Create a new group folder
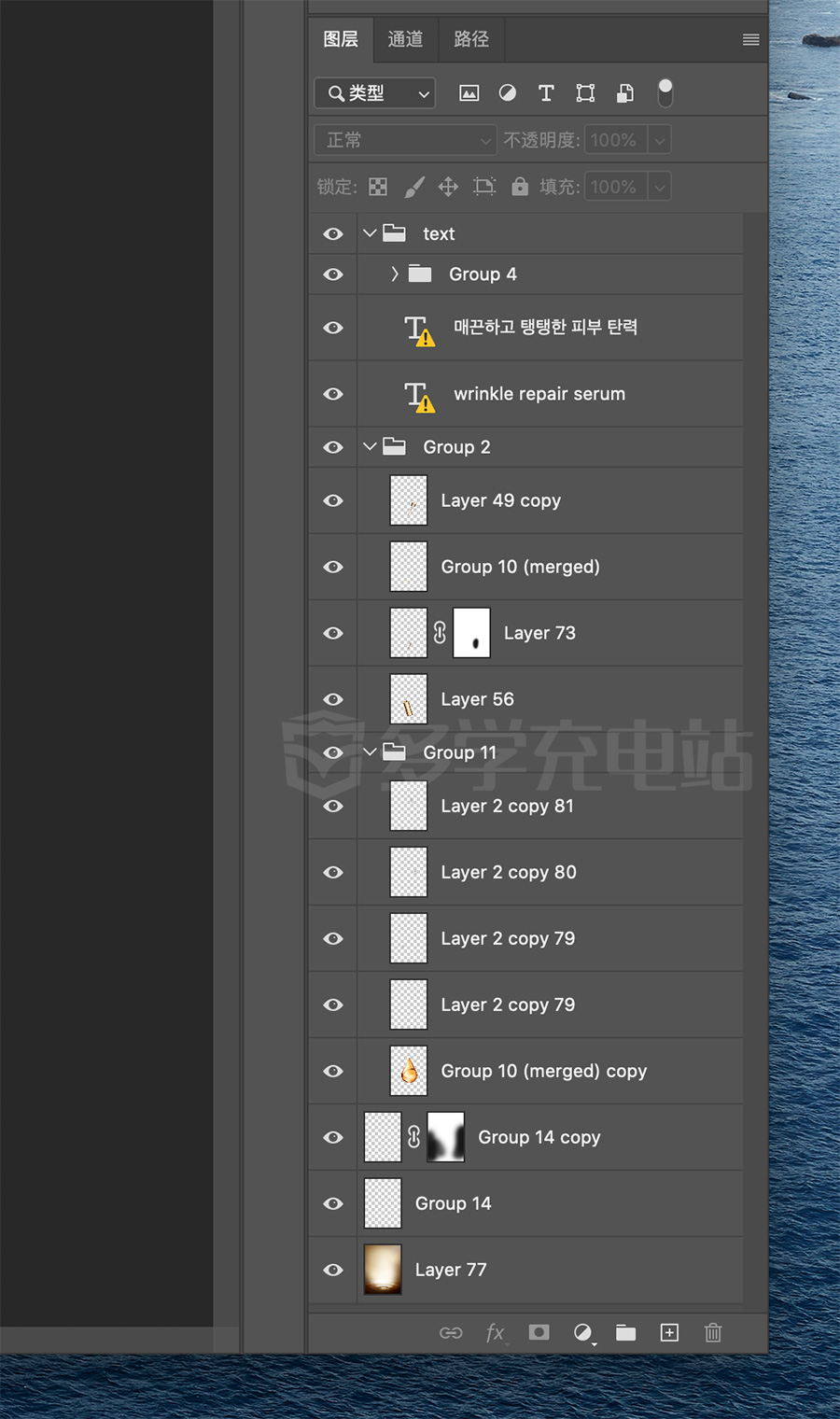The width and height of the screenshot is (840, 1419). [x=625, y=1332]
